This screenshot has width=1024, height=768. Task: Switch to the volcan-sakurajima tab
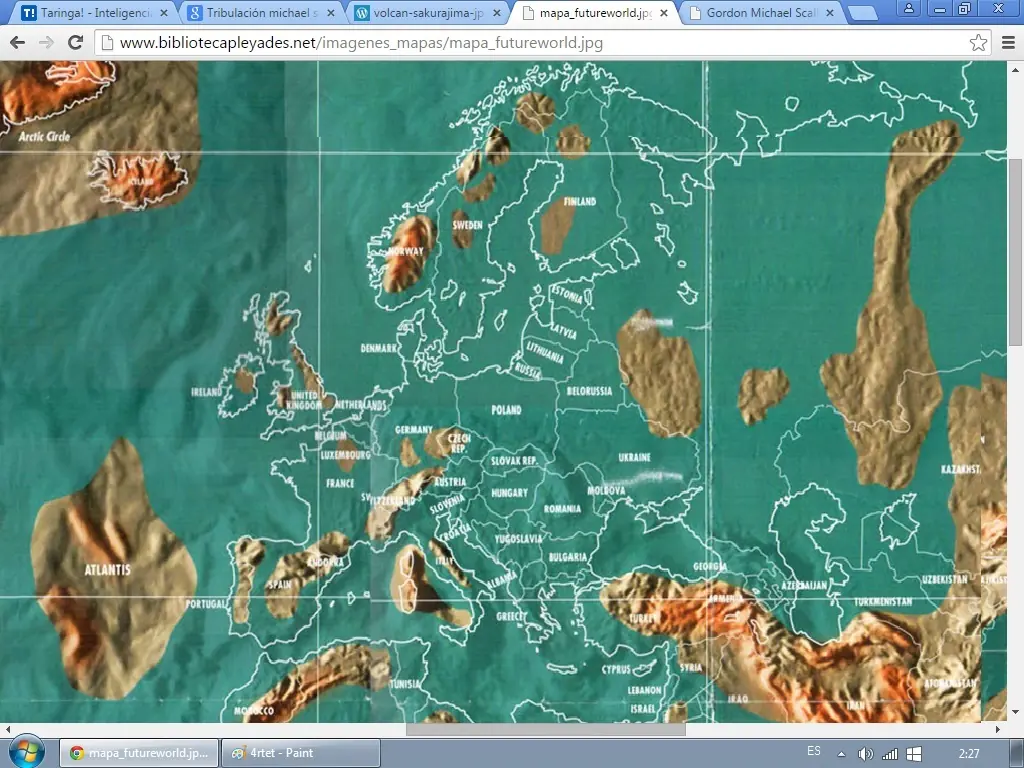pyautogui.click(x=428, y=12)
